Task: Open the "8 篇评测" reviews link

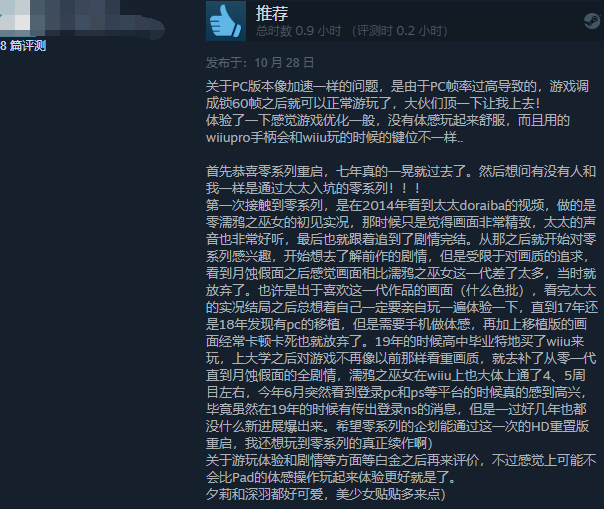Action: (x=23, y=46)
